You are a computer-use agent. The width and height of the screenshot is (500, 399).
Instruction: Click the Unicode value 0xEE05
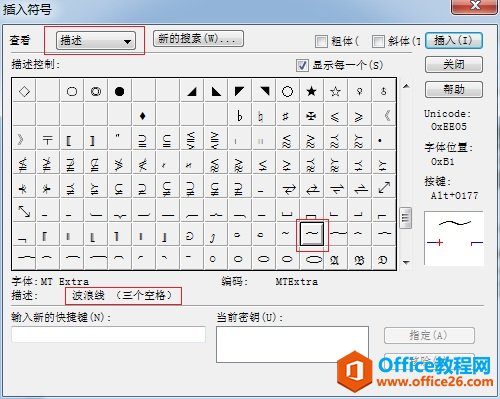449,127
